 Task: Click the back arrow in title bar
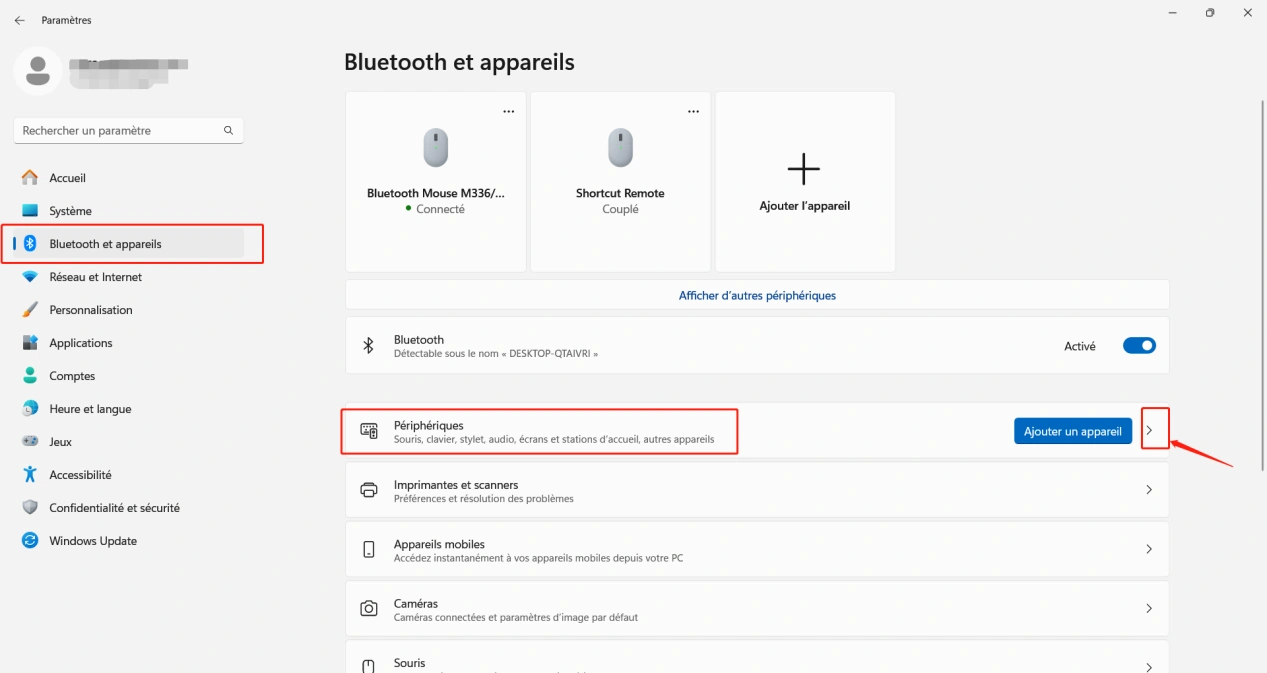(20, 20)
